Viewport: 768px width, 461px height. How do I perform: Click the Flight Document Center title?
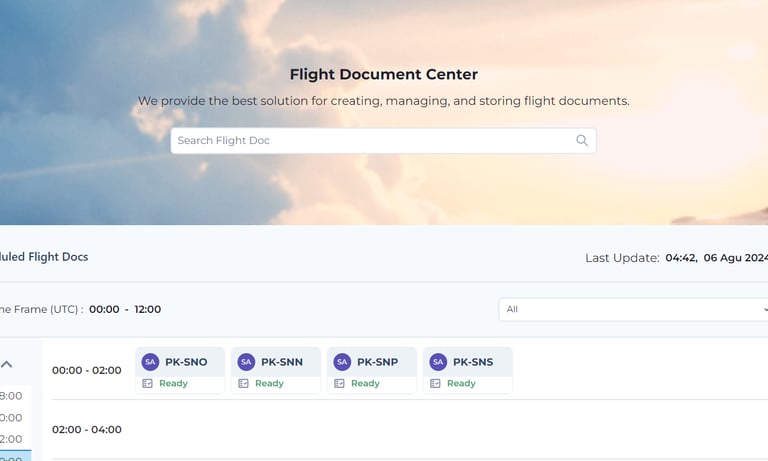pos(384,74)
